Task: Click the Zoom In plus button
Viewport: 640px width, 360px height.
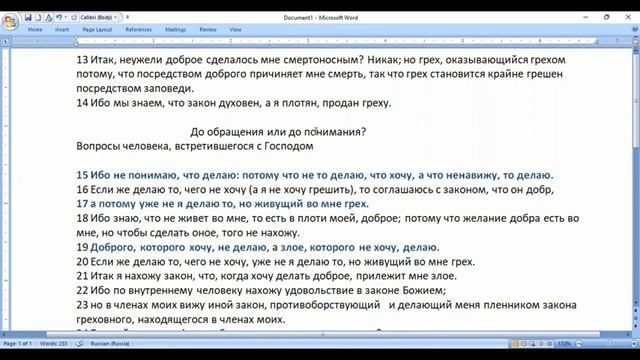Action: pyautogui.click(x=634, y=344)
